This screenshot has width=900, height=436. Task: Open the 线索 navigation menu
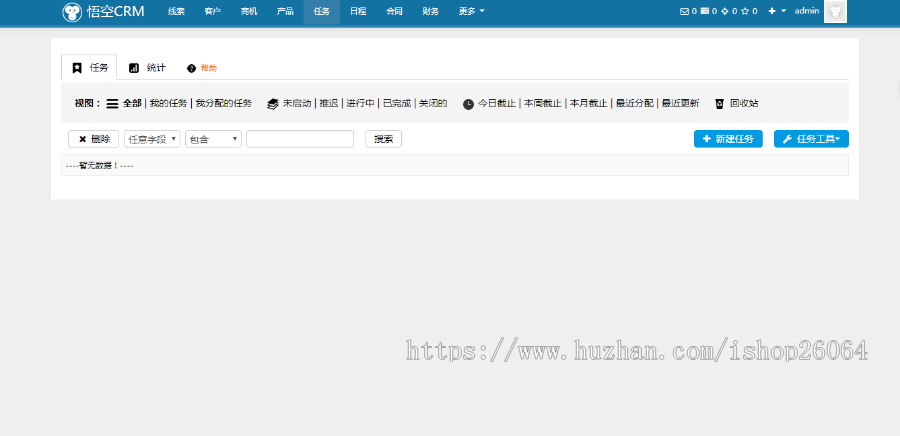176,11
